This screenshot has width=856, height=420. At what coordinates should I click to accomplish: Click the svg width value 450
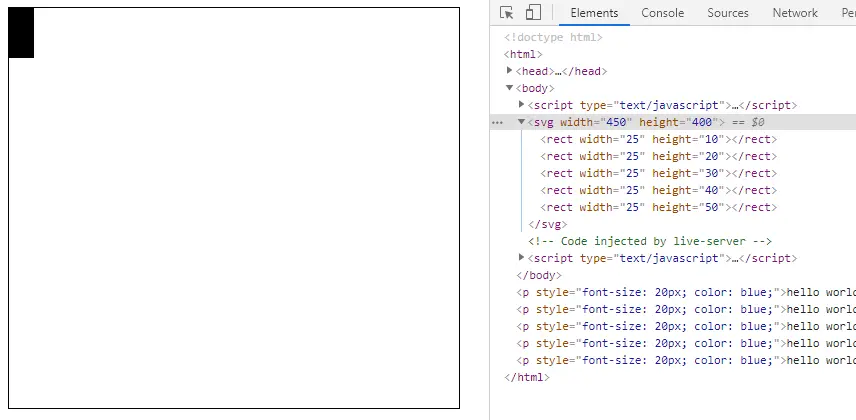tap(616, 122)
